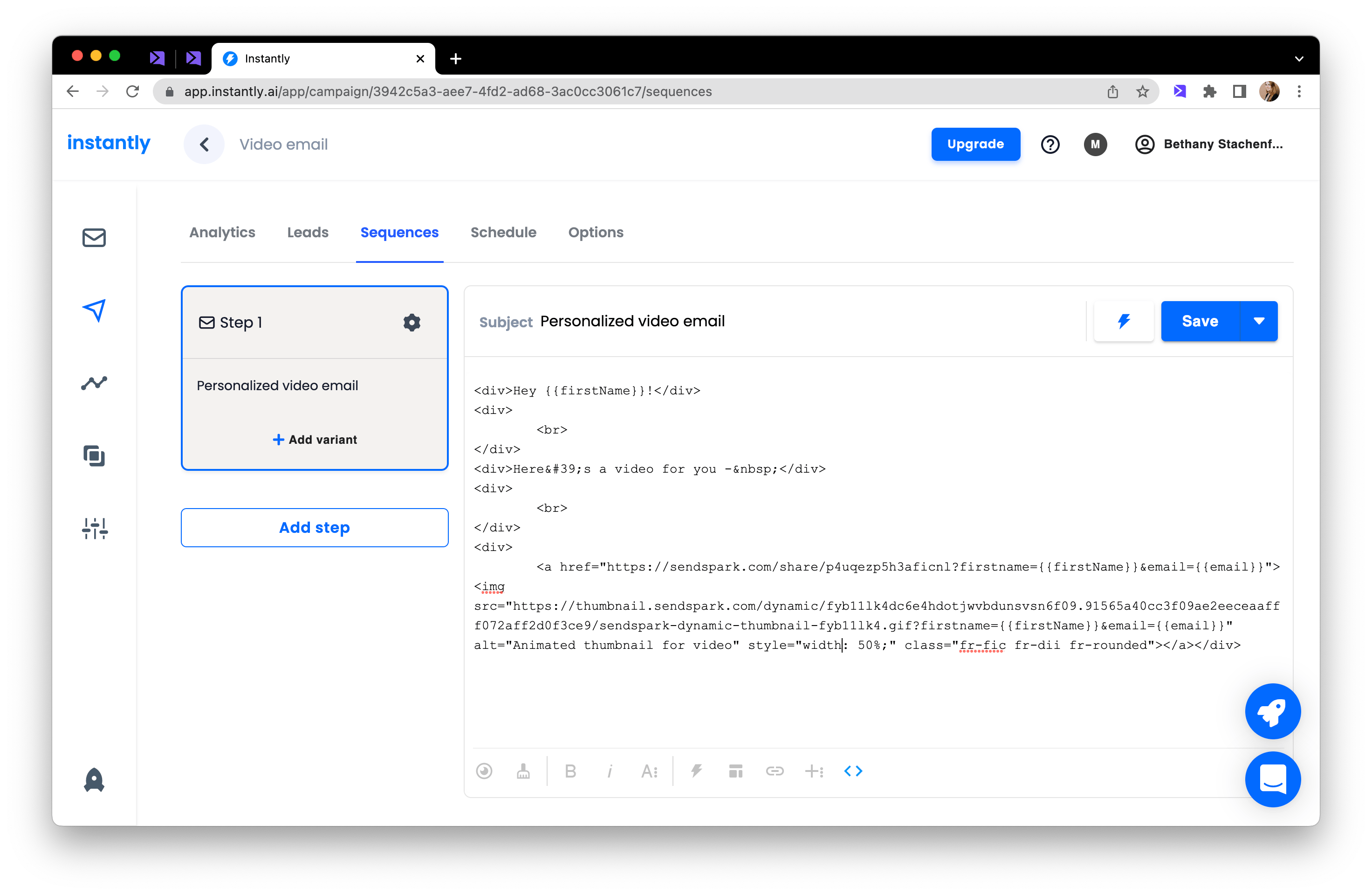1372x895 pixels.
Task: Open the chat support bubble
Action: [x=1272, y=780]
